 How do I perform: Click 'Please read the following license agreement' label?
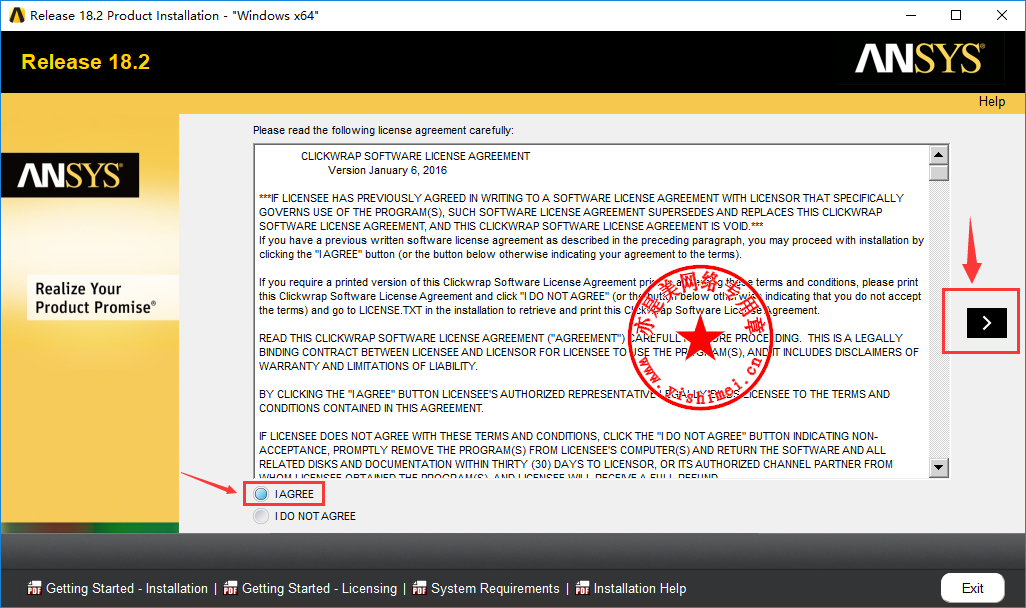[383, 130]
